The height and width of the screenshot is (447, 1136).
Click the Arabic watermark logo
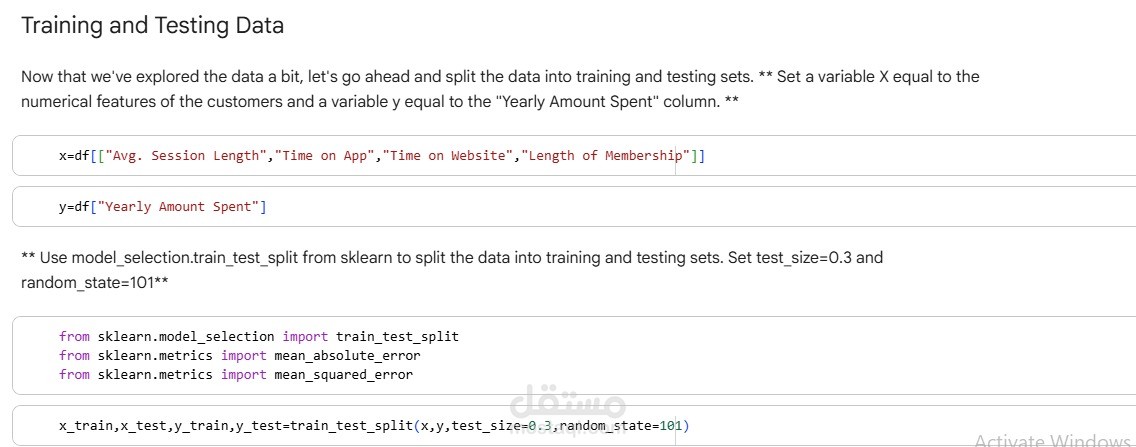(x=567, y=407)
